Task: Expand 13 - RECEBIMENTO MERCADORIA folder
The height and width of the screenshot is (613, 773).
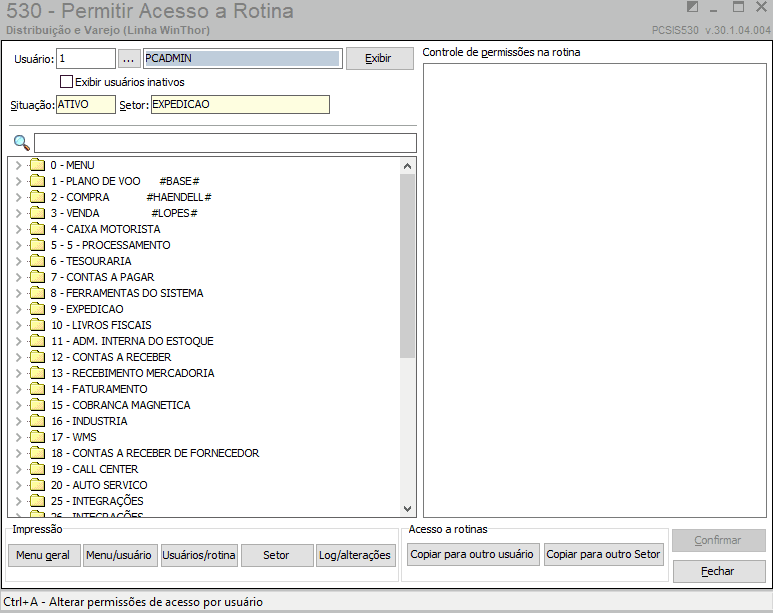Action: pos(18,373)
